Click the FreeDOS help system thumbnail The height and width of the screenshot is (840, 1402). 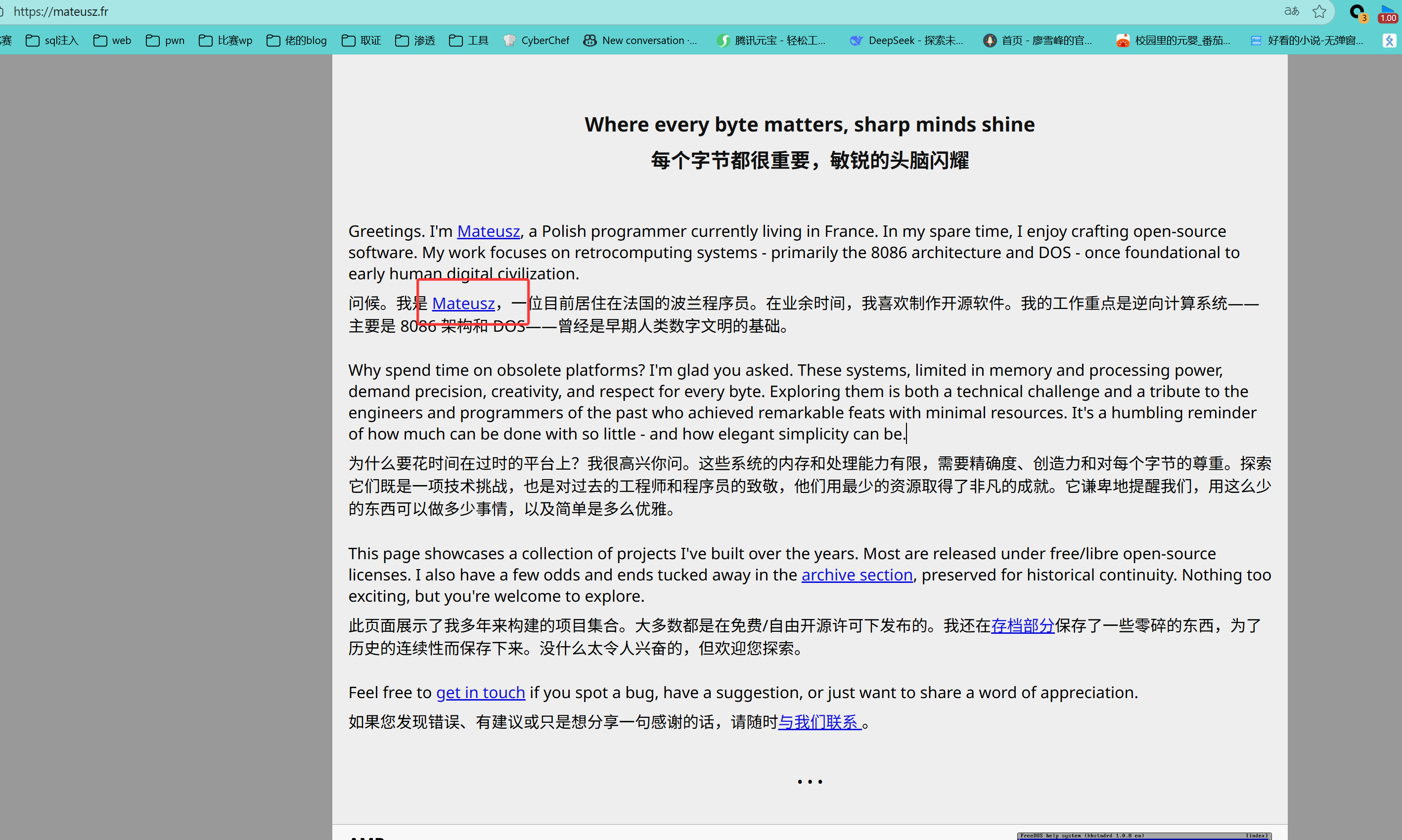(1144, 836)
